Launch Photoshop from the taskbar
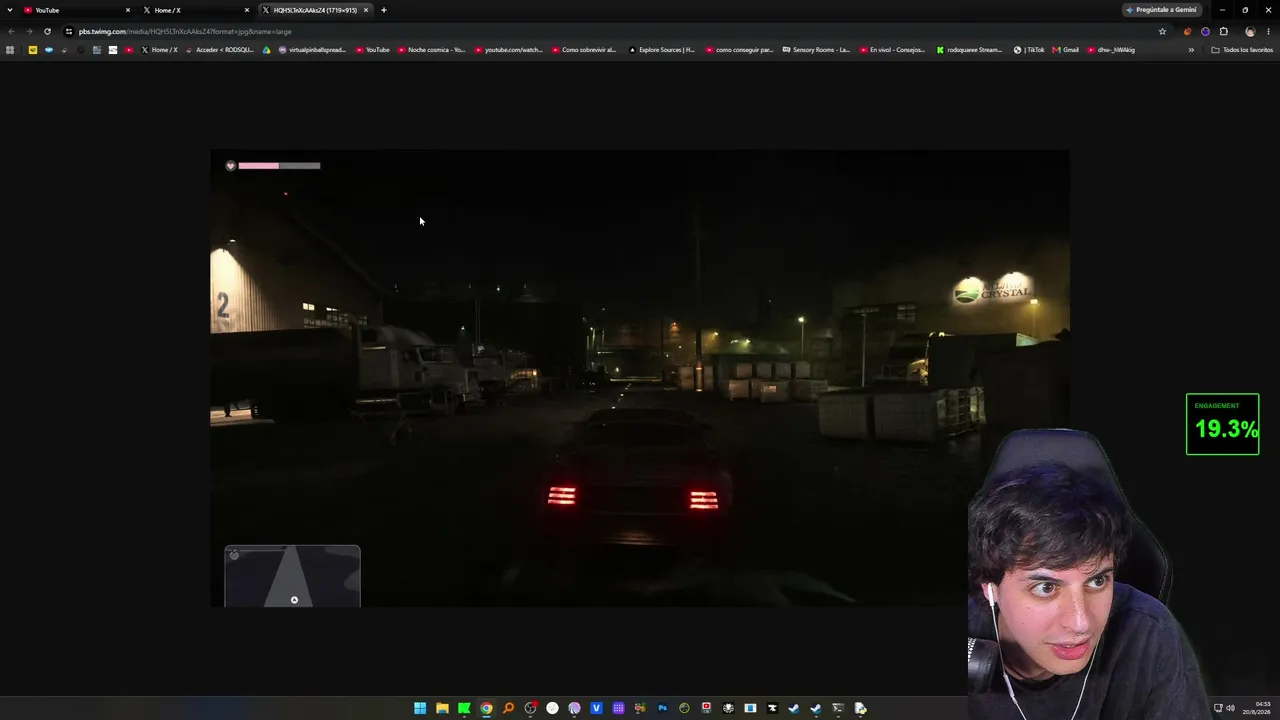The height and width of the screenshot is (720, 1280). pos(662,708)
